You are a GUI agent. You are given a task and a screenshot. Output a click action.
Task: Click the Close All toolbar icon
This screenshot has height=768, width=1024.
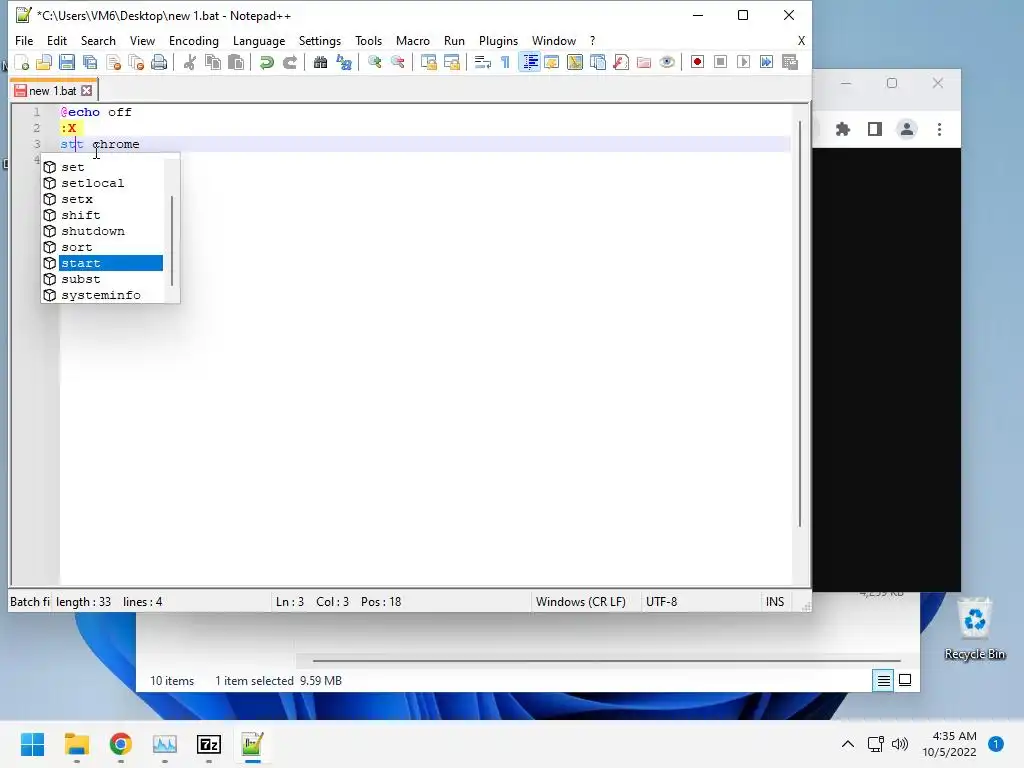click(136, 63)
